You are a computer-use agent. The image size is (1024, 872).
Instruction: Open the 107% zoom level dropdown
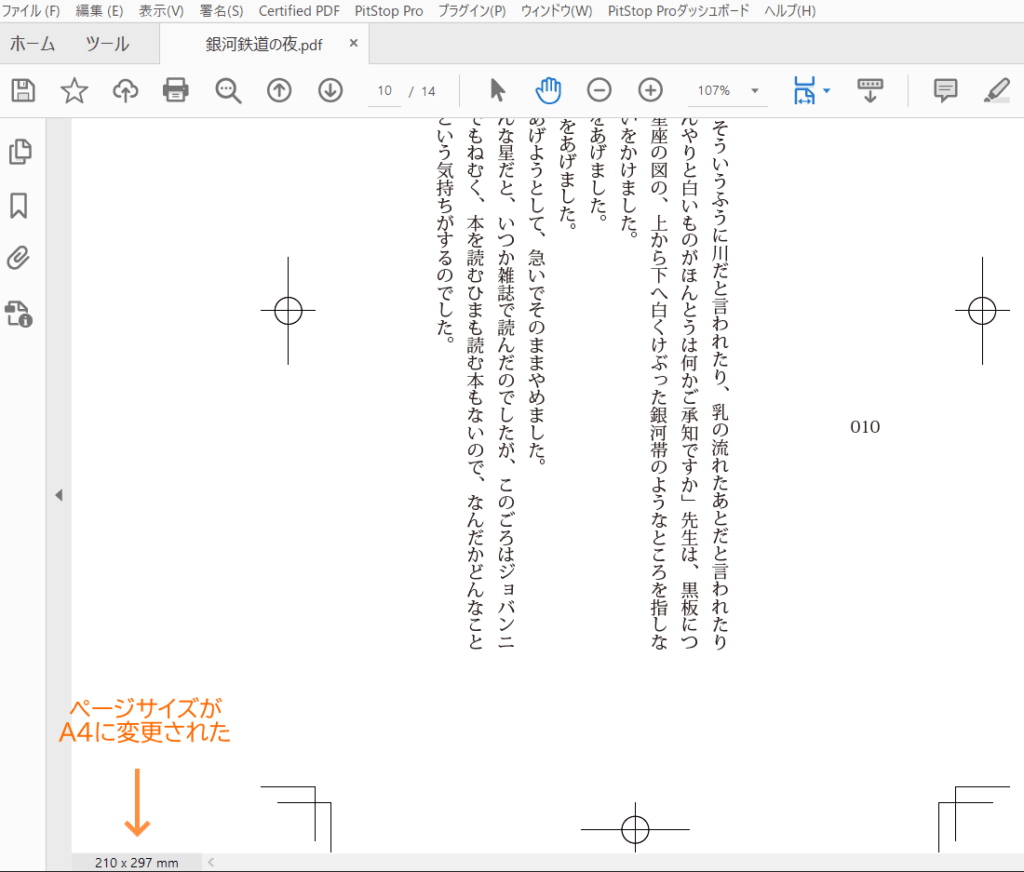click(x=753, y=91)
